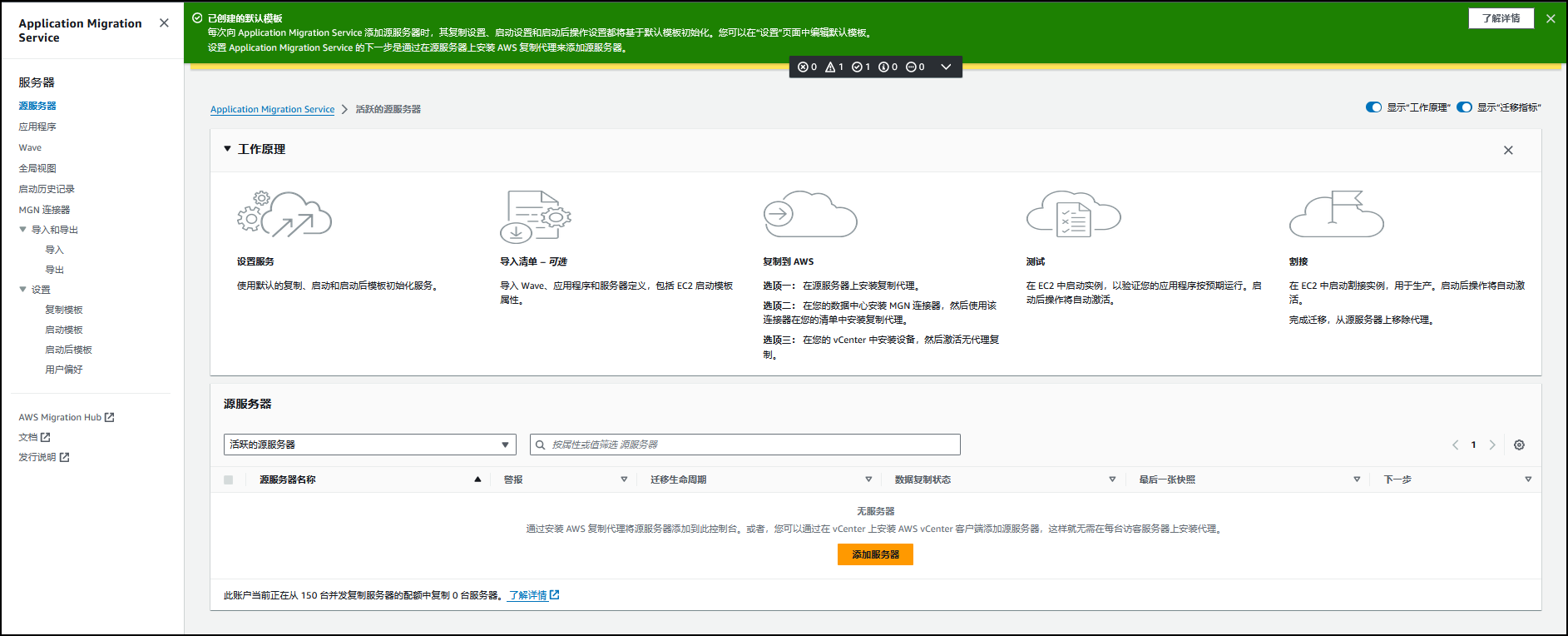Viewport: 1568px width, 636px height.
Task: Select all source servers checkbox
Action: [229, 479]
